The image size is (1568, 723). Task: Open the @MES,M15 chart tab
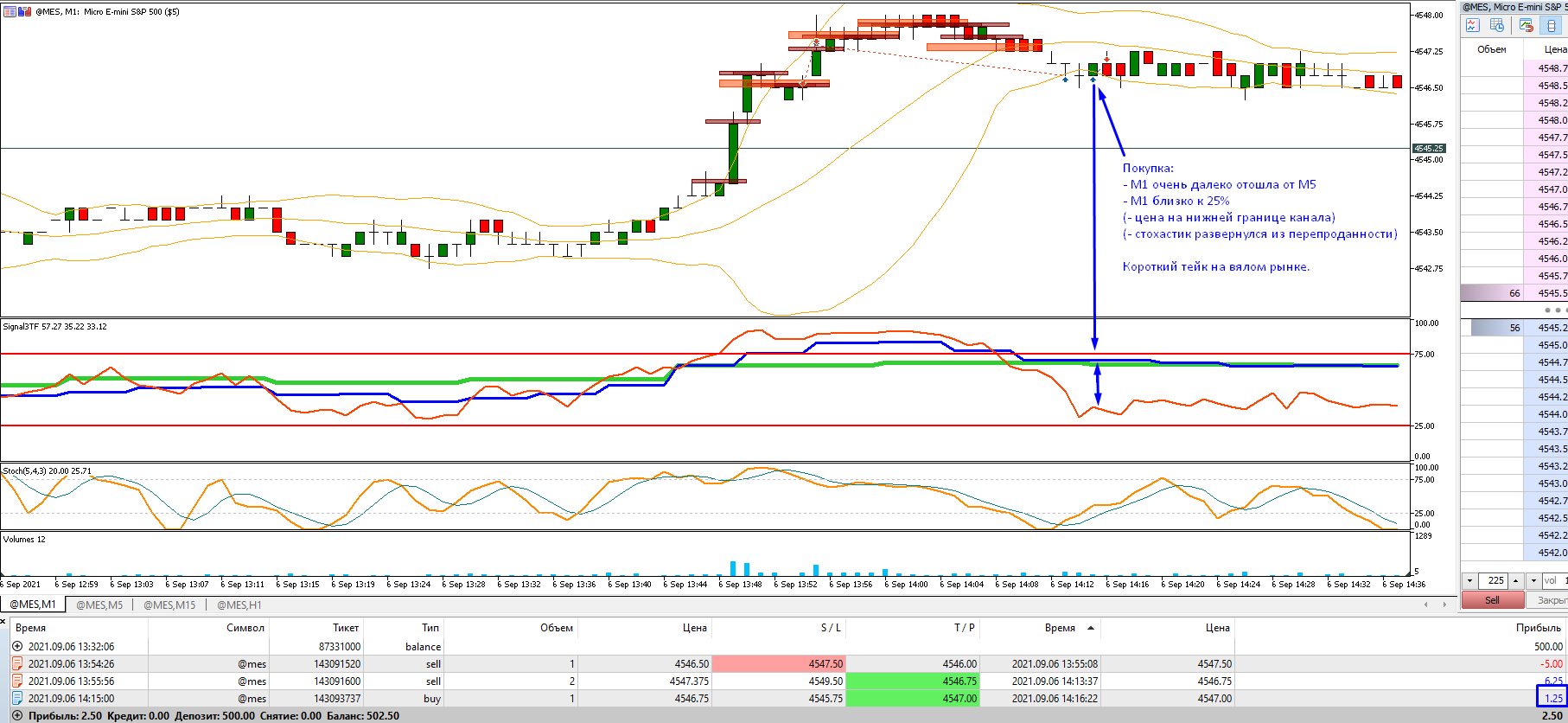169,605
